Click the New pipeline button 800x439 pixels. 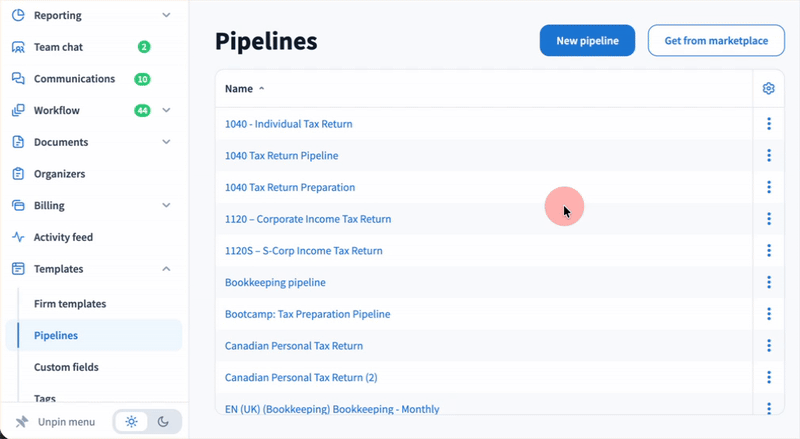pos(587,41)
